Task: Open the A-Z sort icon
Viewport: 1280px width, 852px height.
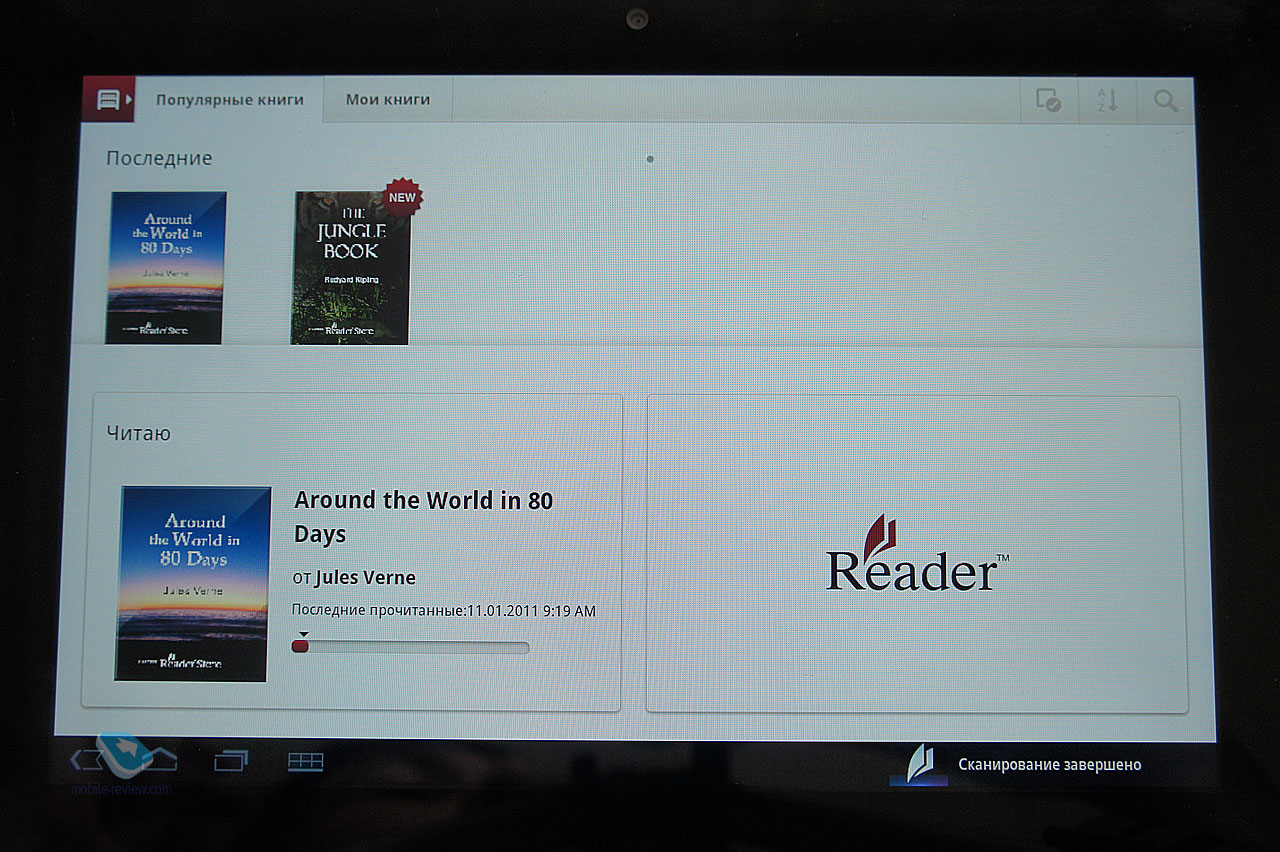Action: point(1107,101)
